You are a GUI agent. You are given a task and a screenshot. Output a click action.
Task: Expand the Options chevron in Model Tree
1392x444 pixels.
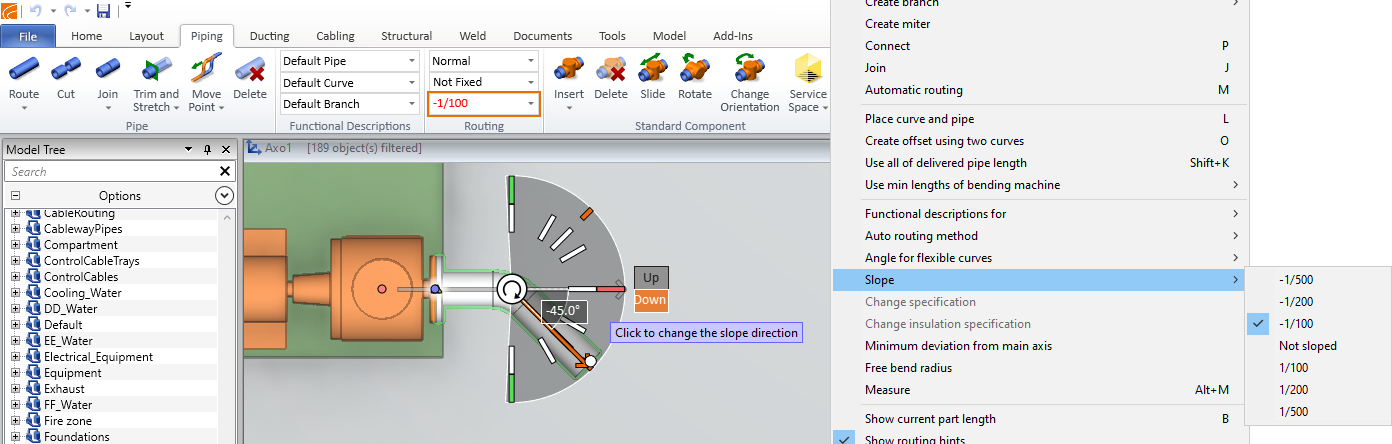click(x=225, y=196)
